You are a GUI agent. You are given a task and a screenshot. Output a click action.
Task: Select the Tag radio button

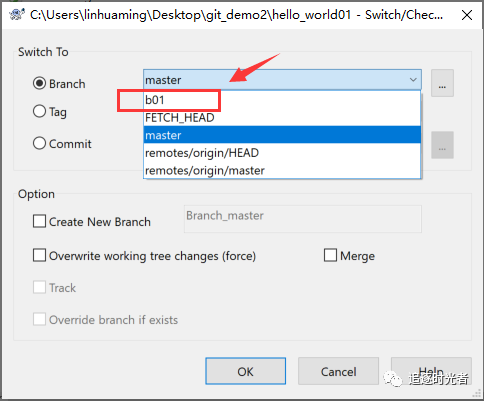tap(39, 111)
